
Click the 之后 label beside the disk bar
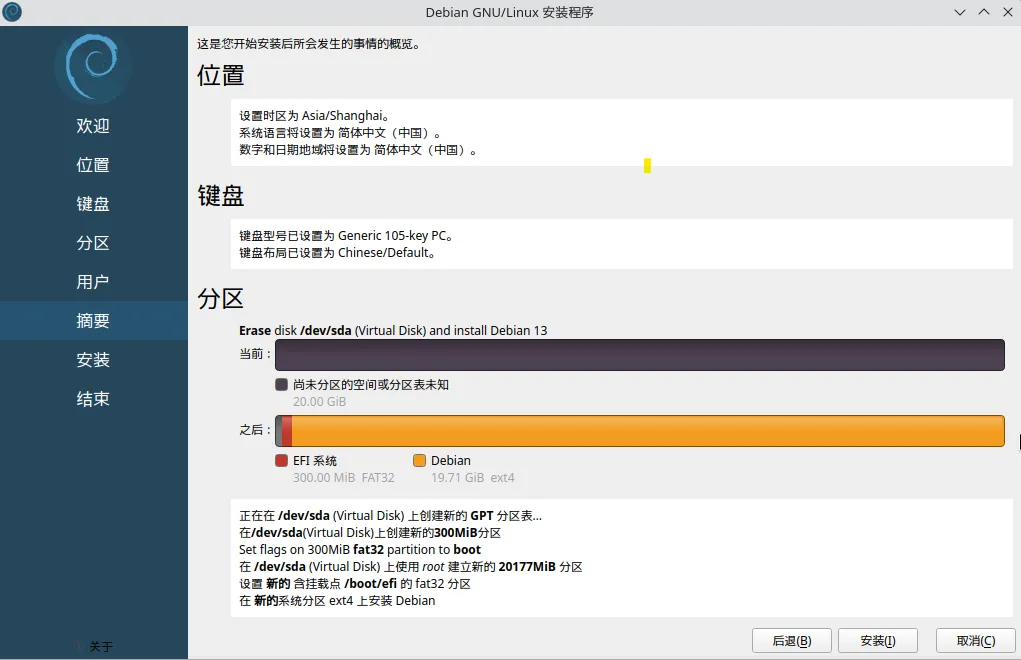click(255, 430)
